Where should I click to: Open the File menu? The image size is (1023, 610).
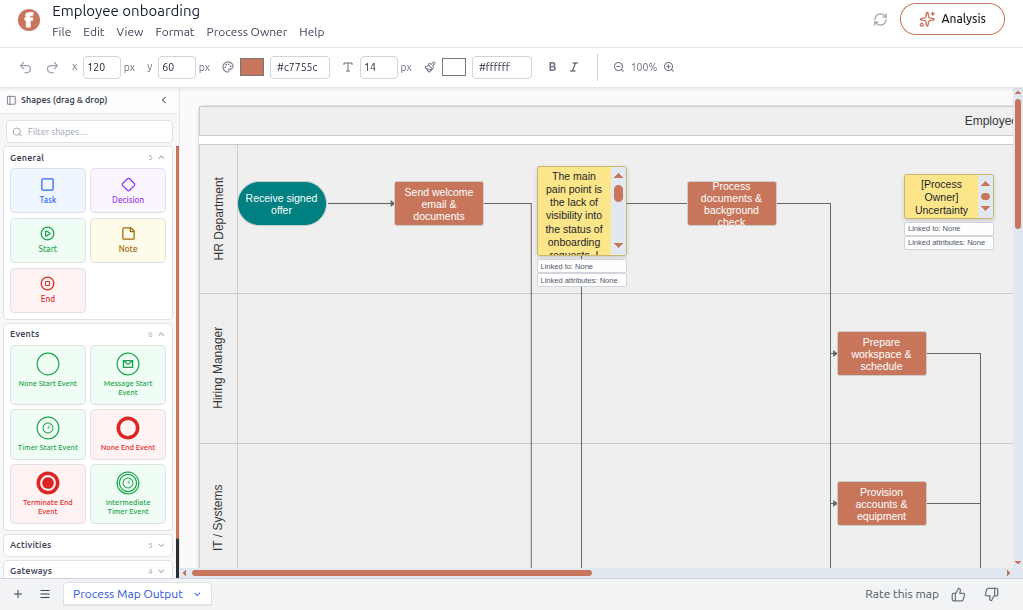pyautogui.click(x=61, y=32)
